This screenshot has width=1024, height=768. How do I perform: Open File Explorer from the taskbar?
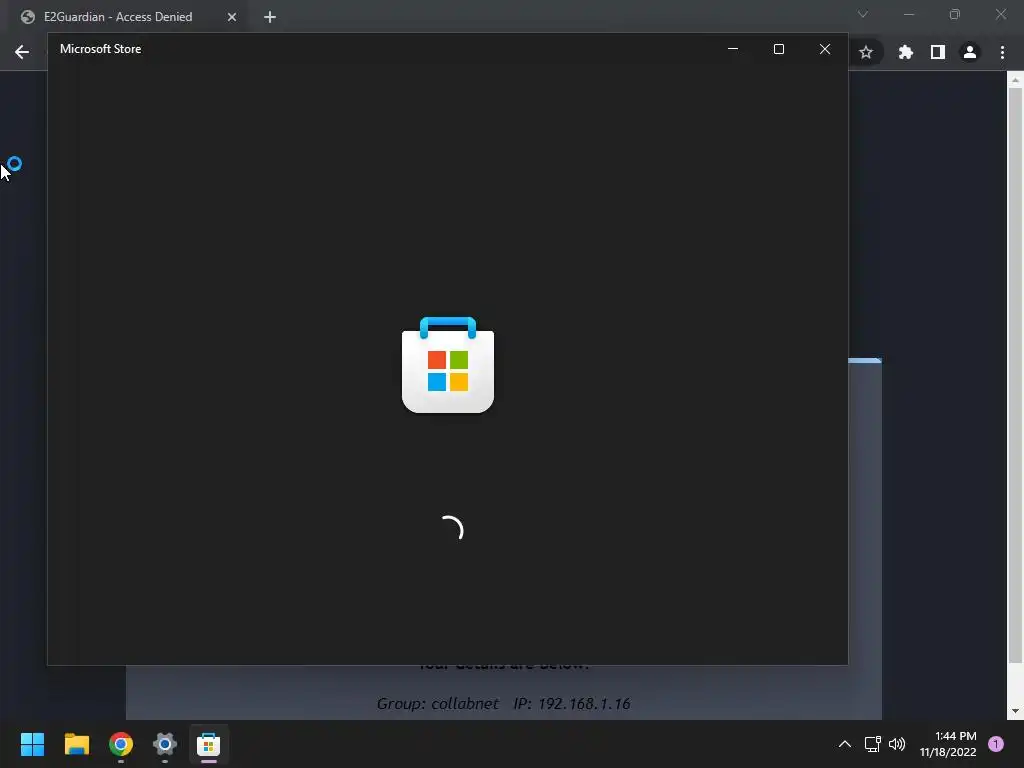[76, 744]
